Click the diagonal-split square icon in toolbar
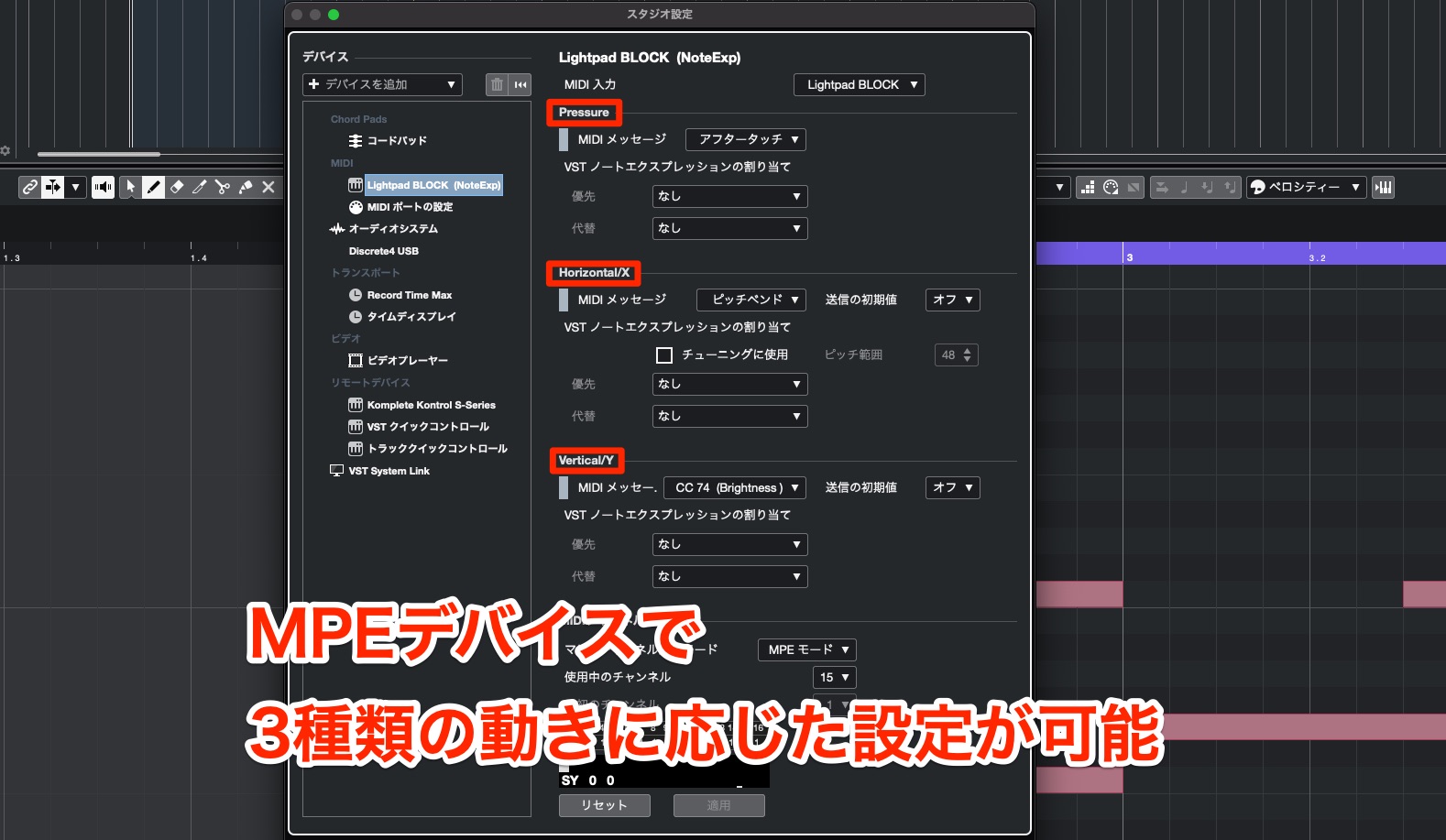Screen dimensions: 1446x840 [x=1134, y=187]
